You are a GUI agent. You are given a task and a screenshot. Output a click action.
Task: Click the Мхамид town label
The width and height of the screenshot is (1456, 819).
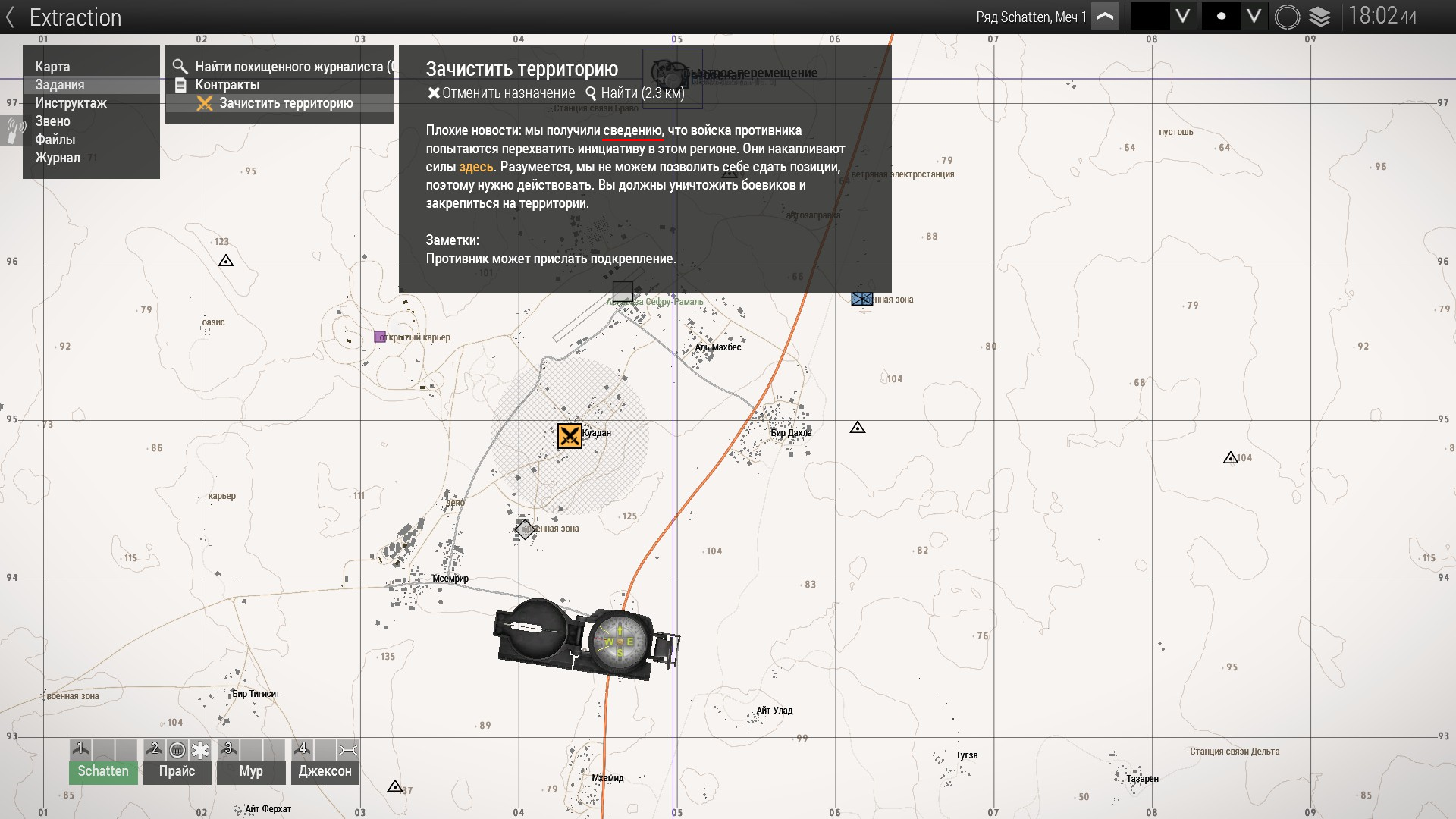tap(607, 778)
